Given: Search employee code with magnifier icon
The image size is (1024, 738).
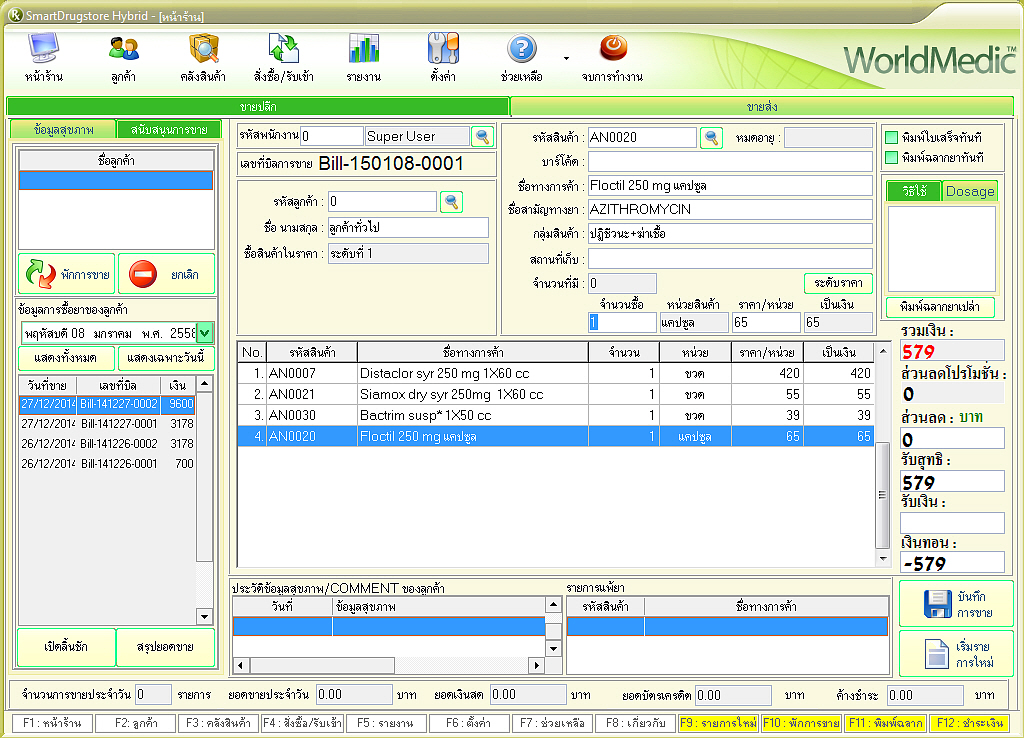Looking at the screenshot, I should pos(482,136).
